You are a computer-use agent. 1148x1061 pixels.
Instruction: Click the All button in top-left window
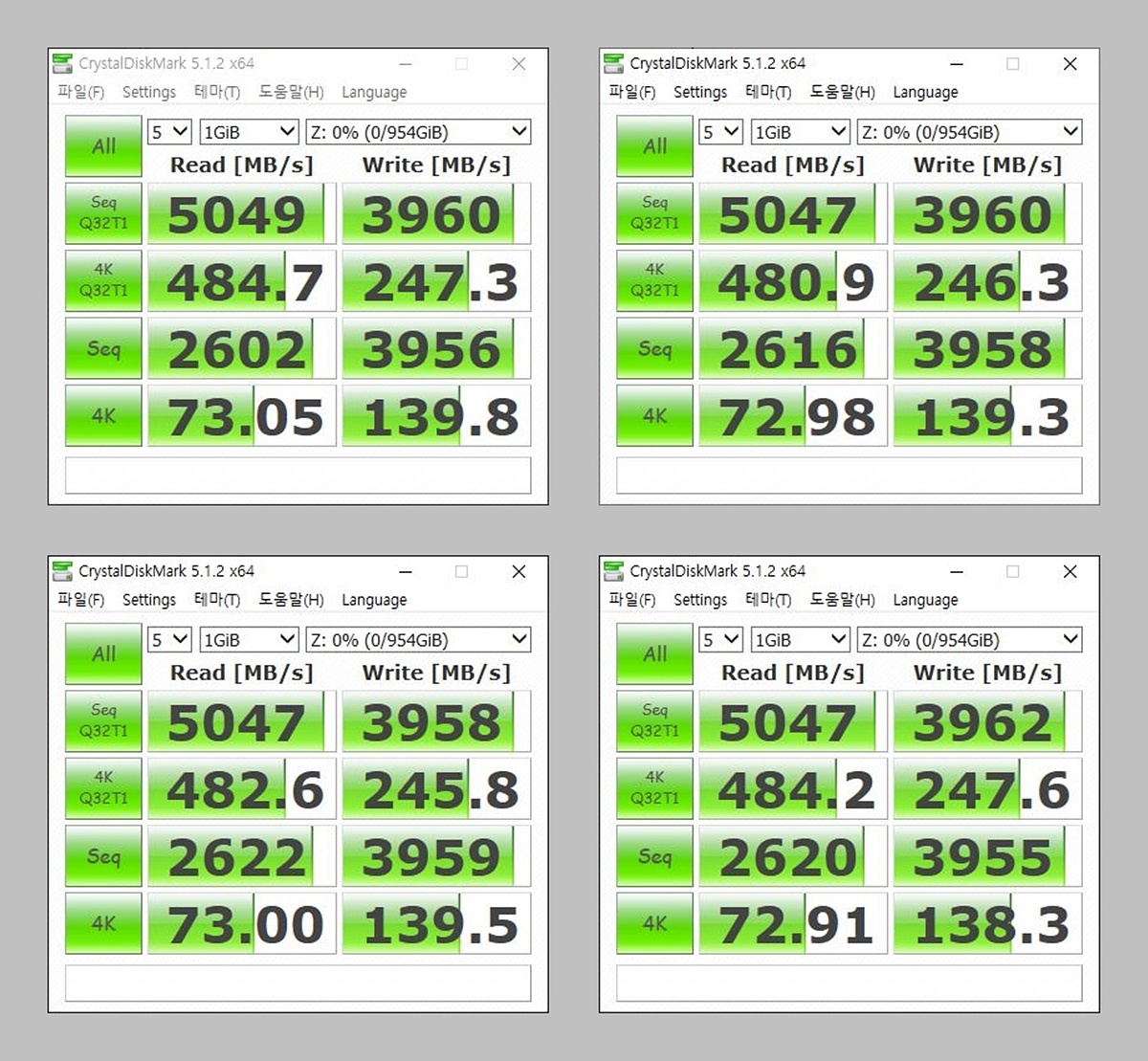(103, 146)
